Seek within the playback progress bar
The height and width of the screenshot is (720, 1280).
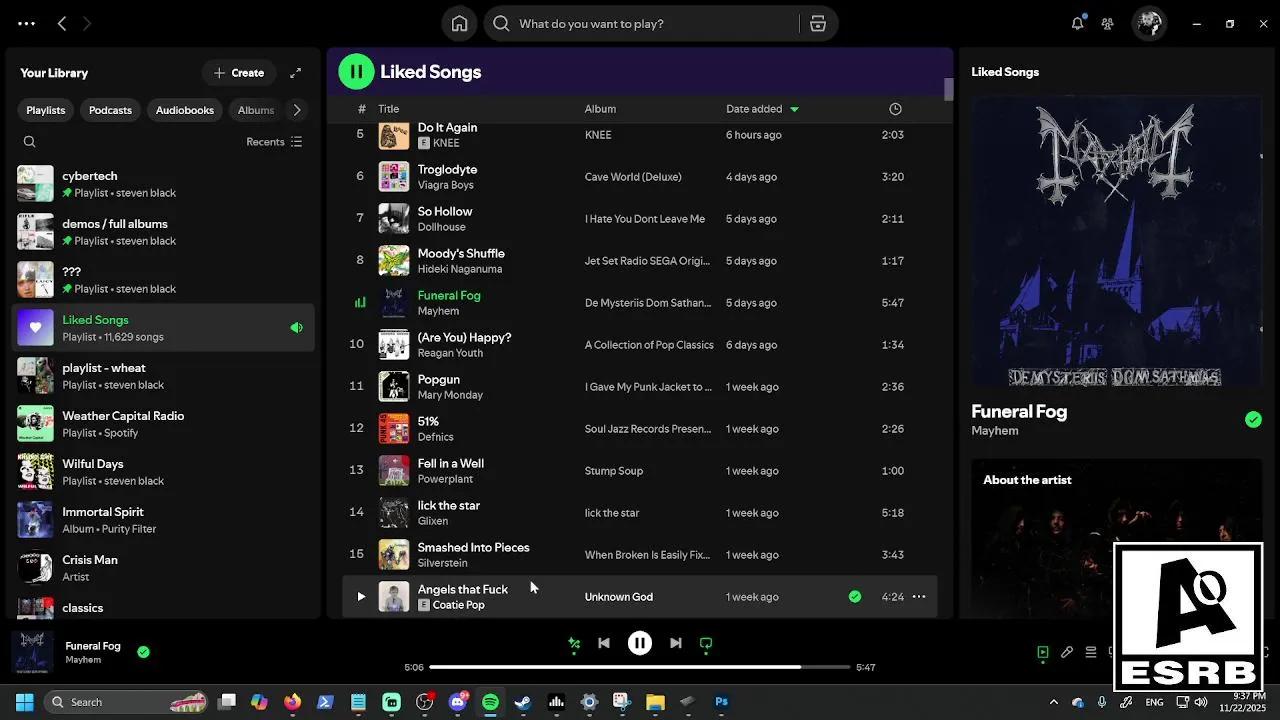[x=640, y=667]
